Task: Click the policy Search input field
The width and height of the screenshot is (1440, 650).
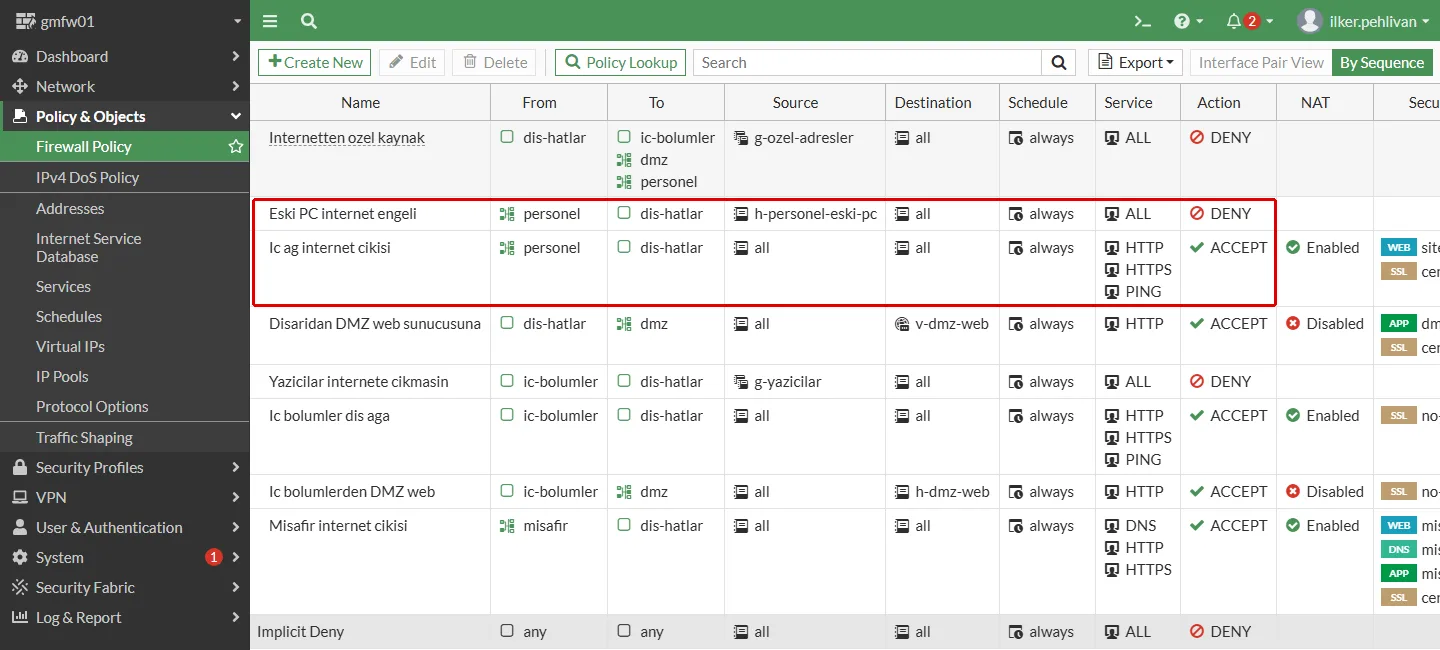Action: (867, 62)
